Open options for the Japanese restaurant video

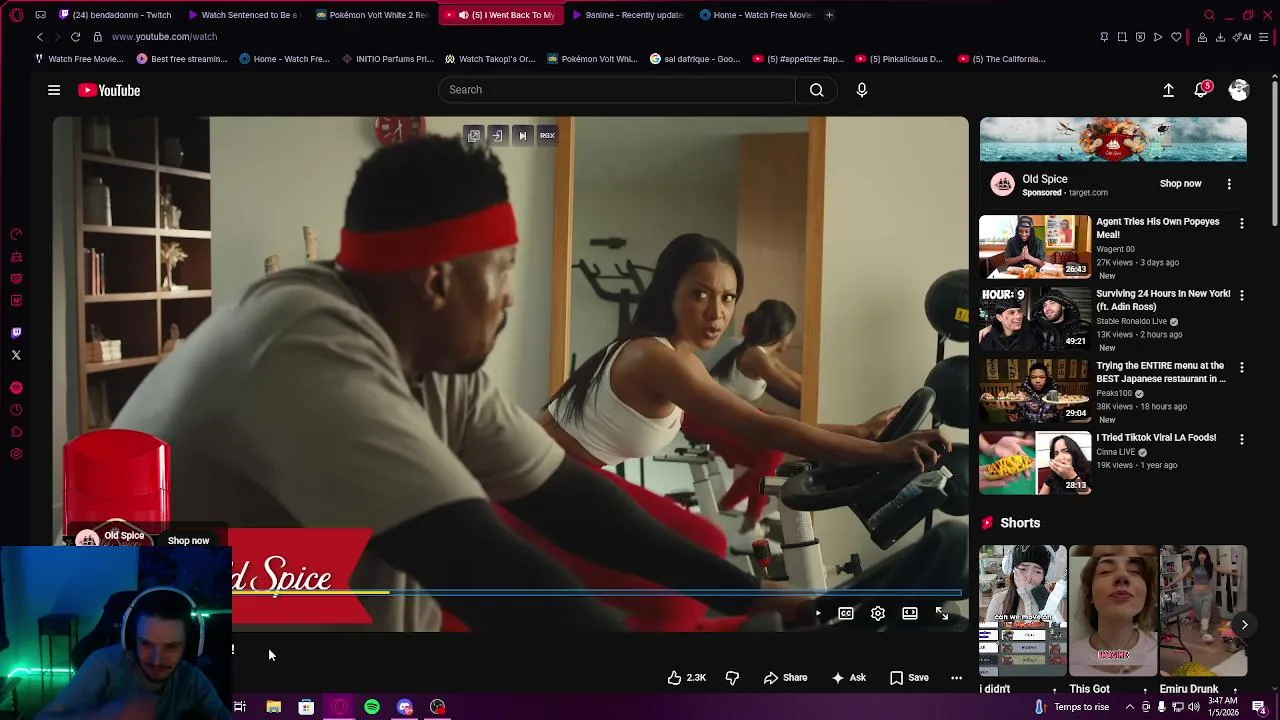coord(1242,367)
